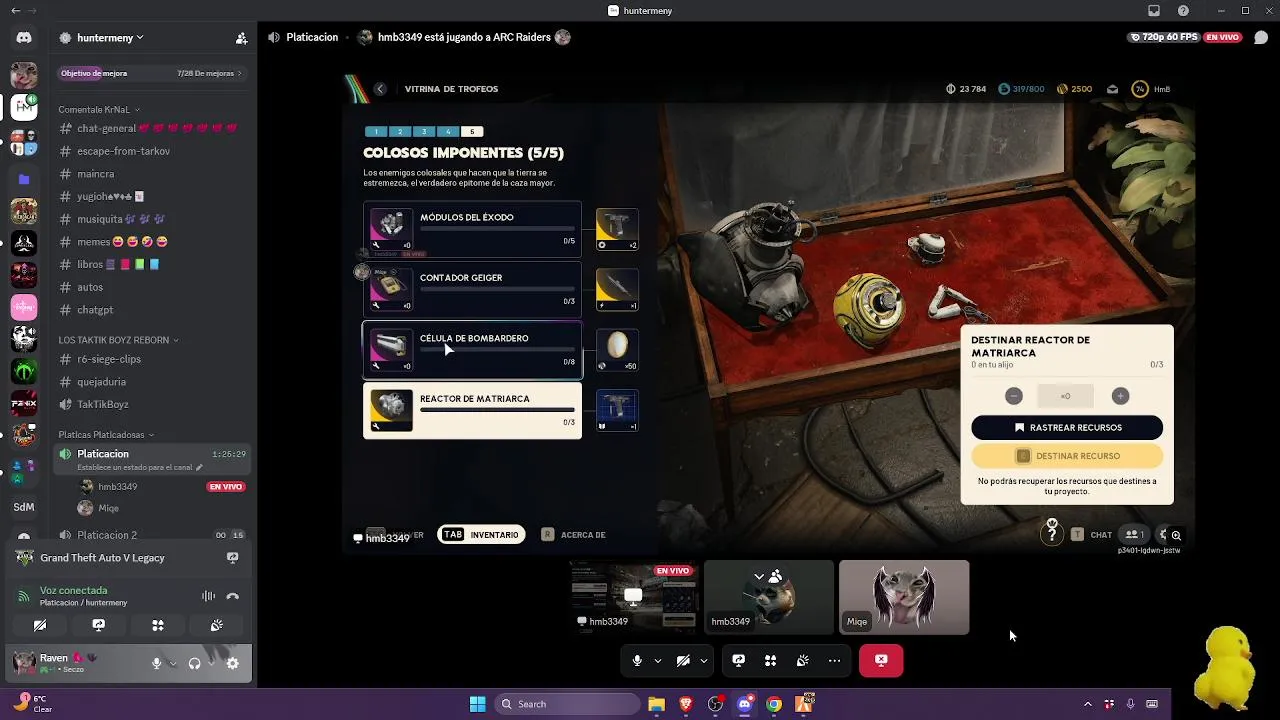Screen dimensions: 1280x720
Task: Select the hmb3349 avatar participant tile
Action: [769, 597]
